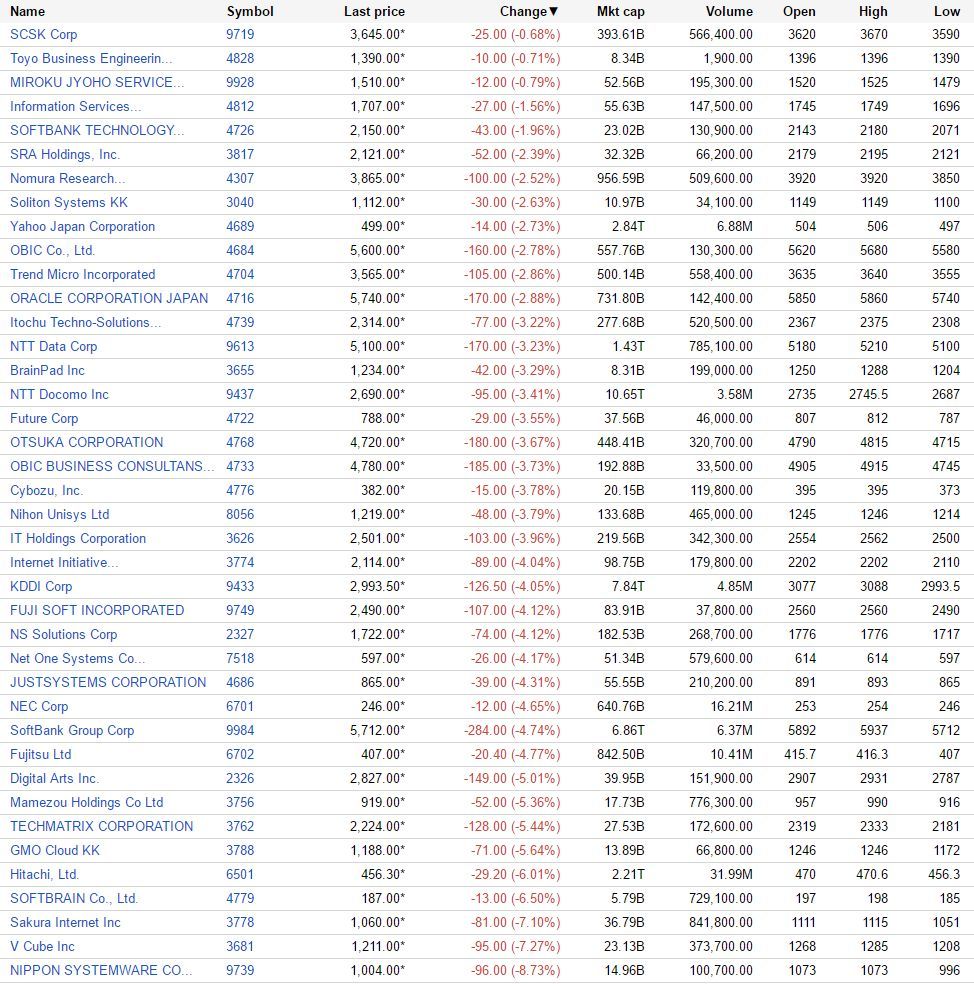Open SOFTBRAIN Co., Ltd. link
Viewport: 974px width, 984px height.
click(x=73, y=898)
